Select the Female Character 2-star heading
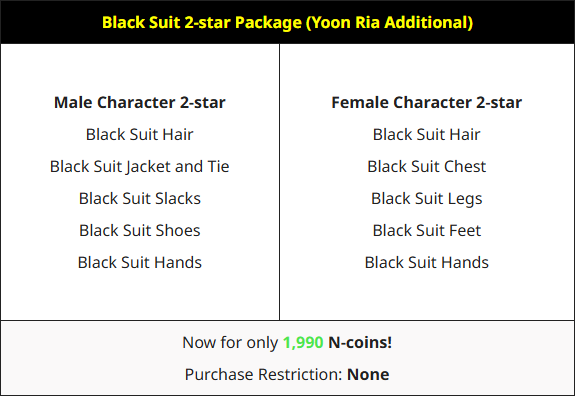The image size is (575, 396). (x=426, y=102)
